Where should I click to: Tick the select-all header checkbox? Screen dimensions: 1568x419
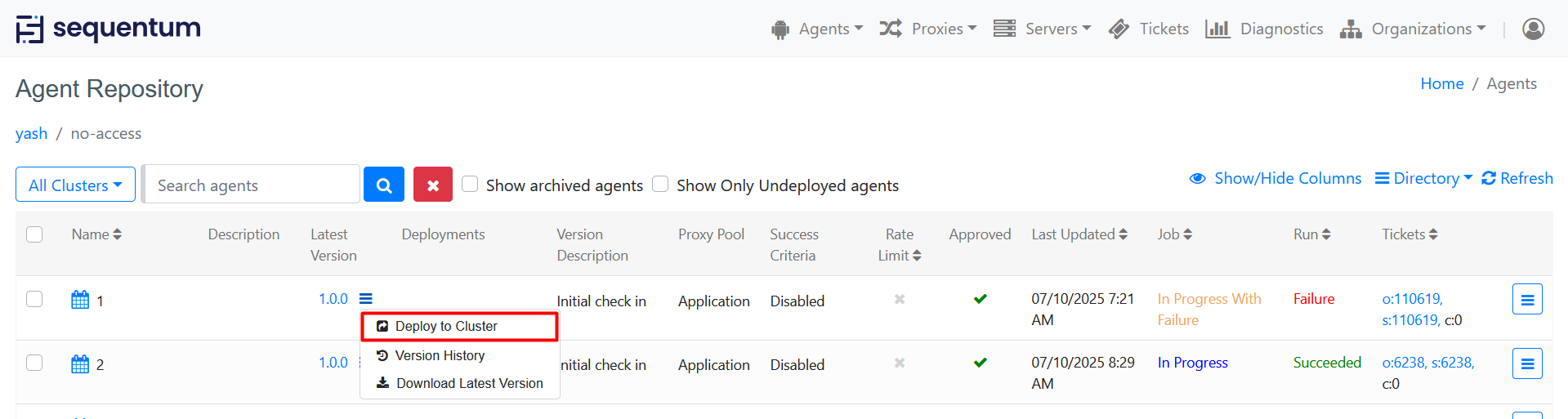click(34, 234)
